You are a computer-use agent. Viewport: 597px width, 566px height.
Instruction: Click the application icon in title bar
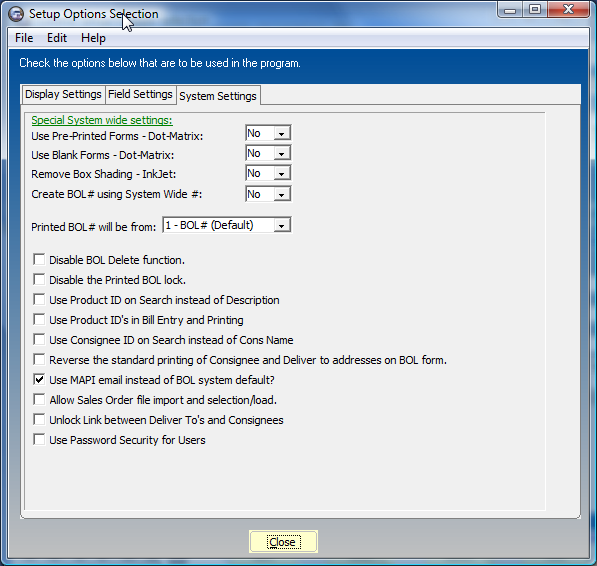16,14
